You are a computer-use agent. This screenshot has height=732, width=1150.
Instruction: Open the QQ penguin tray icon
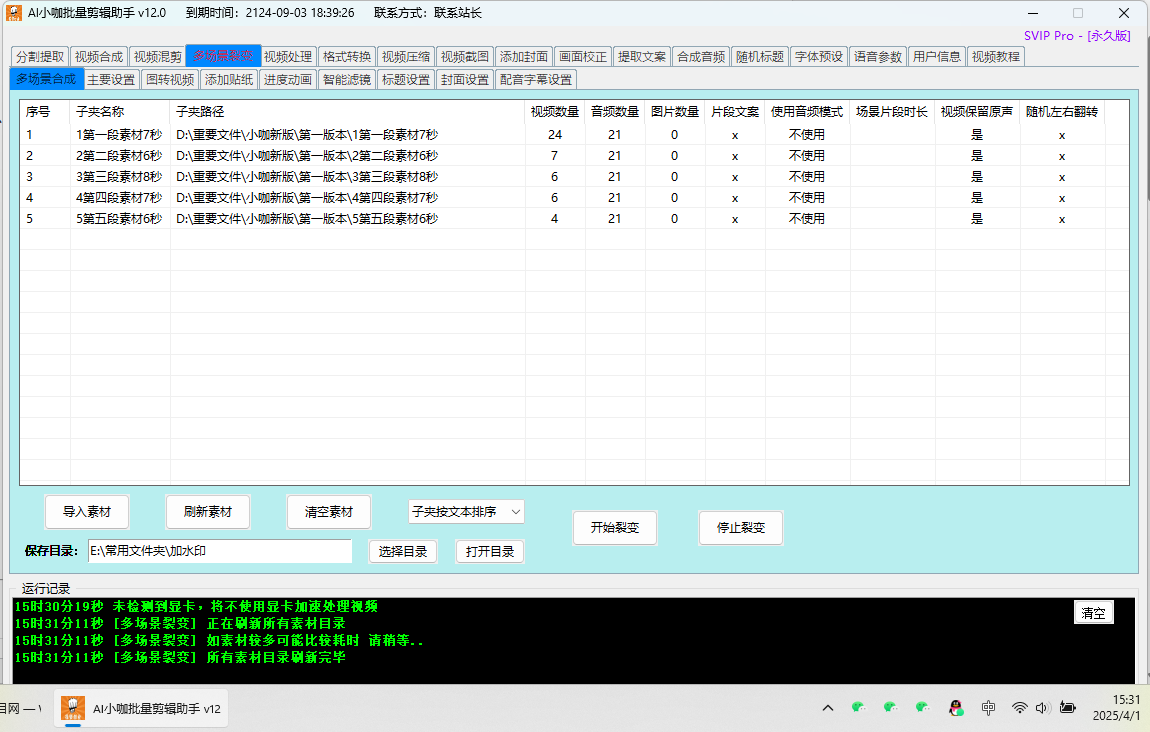pyautogui.click(x=955, y=707)
